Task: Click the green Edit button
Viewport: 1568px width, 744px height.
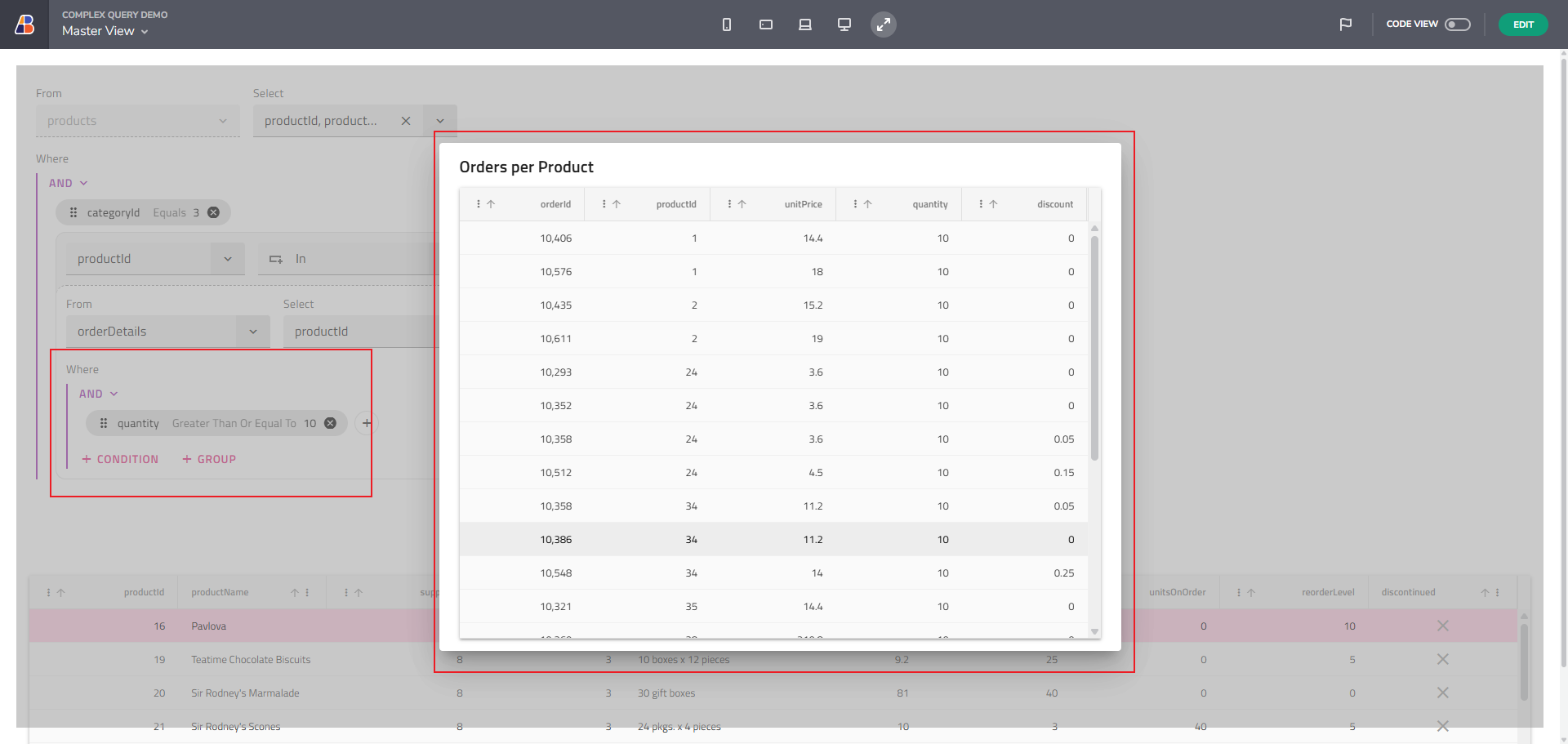Action: pos(1522,25)
